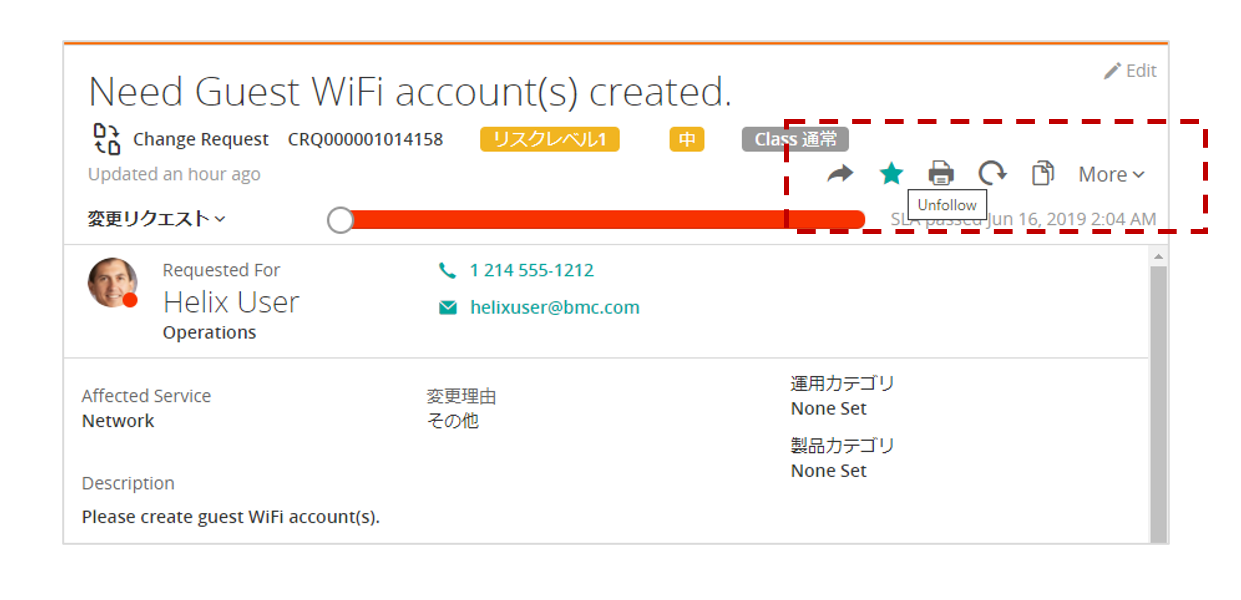This screenshot has height=600, width=1241.
Task: Call phone number 1 214 555-1212
Action: pos(531,271)
